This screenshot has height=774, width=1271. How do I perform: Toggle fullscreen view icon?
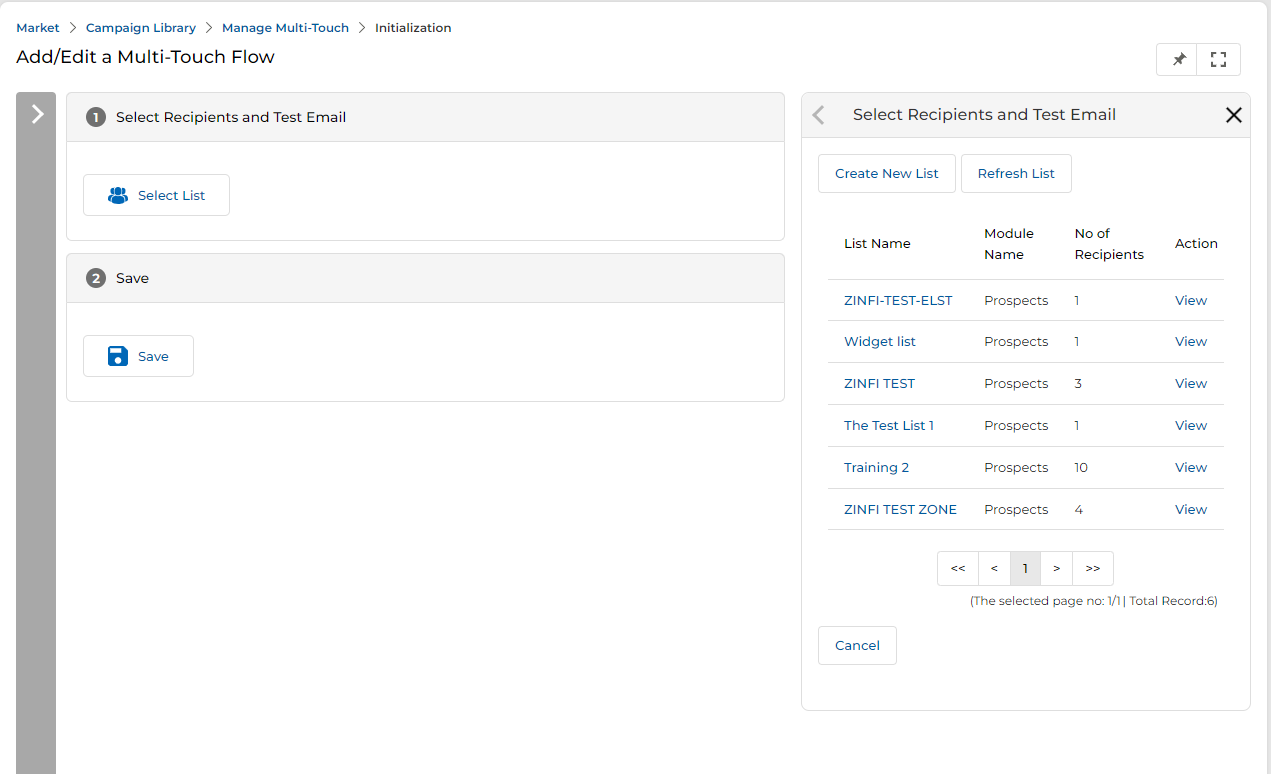click(1218, 59)
